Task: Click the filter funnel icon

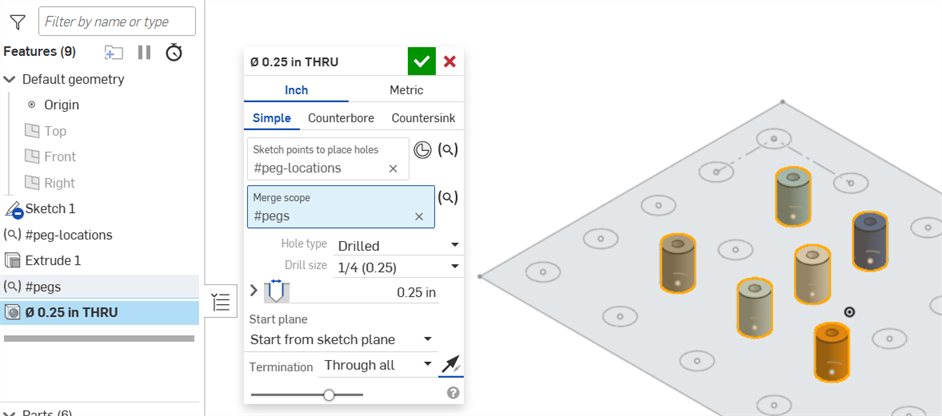Action: point(17,21)
